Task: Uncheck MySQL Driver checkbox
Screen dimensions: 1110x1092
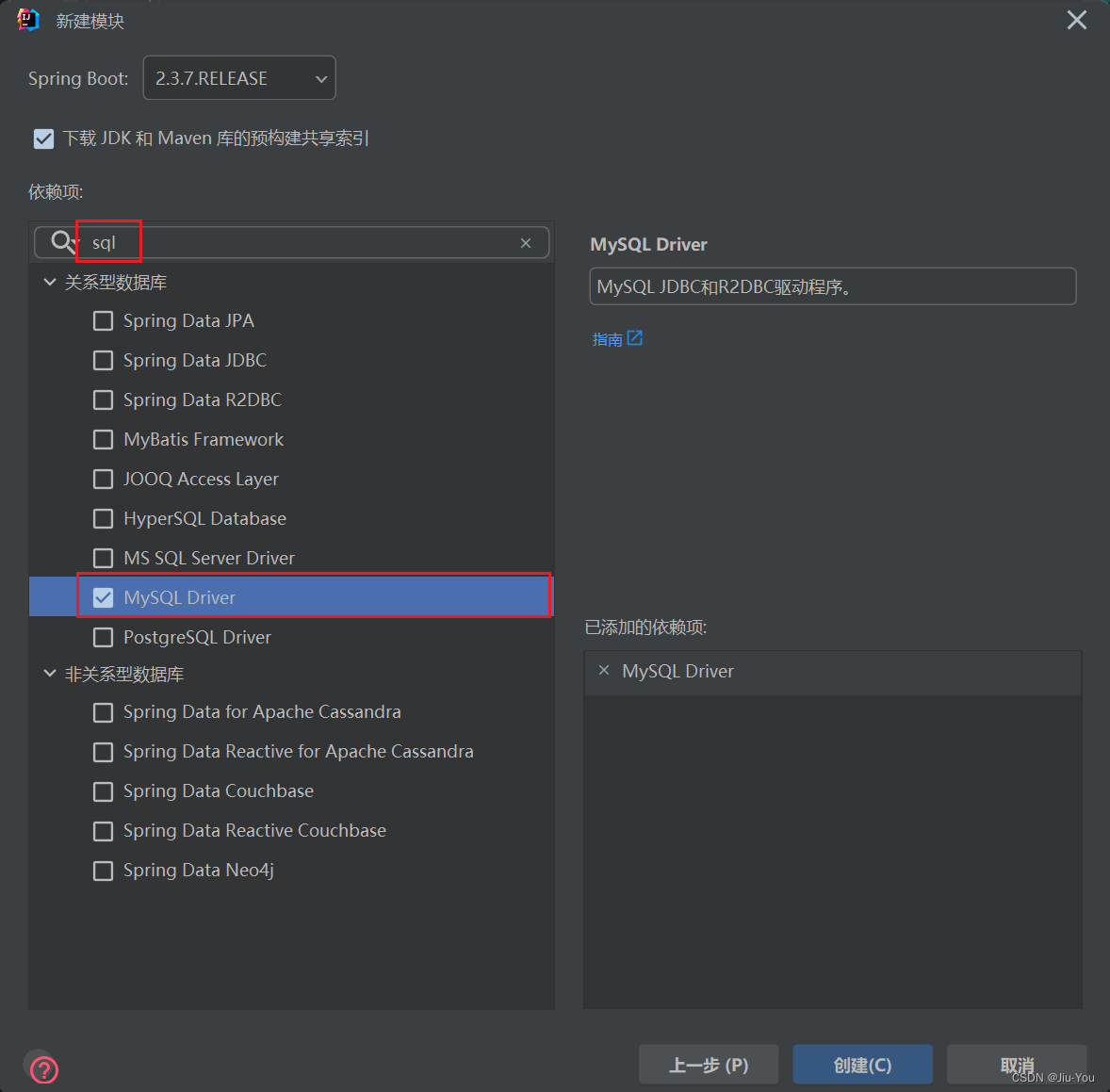Action: click(104, 598)
